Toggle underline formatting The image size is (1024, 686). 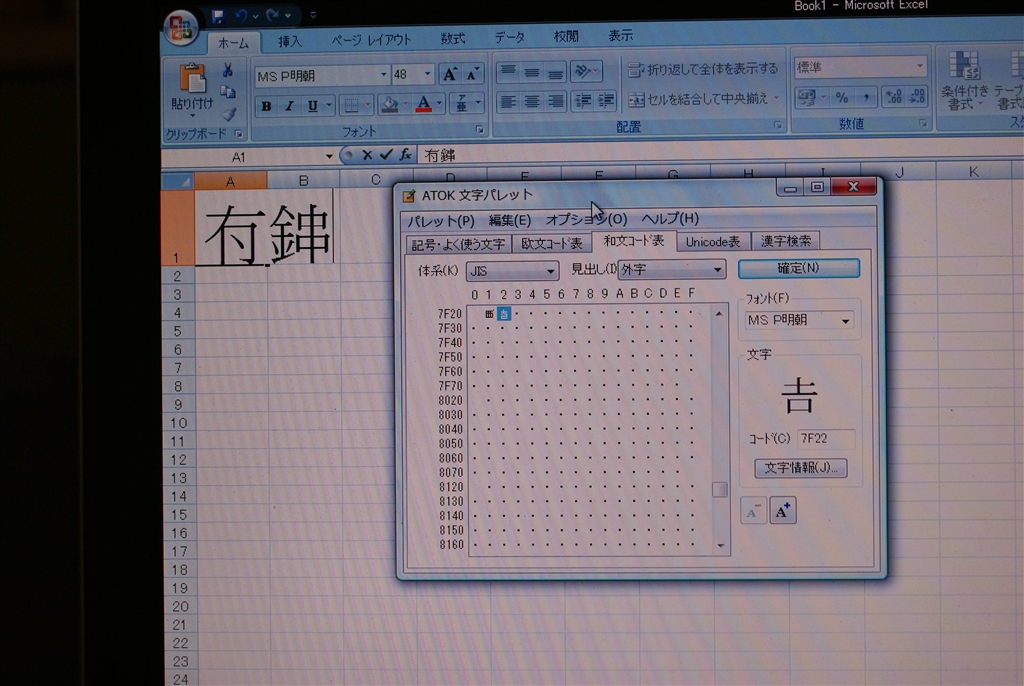point(313,106)
